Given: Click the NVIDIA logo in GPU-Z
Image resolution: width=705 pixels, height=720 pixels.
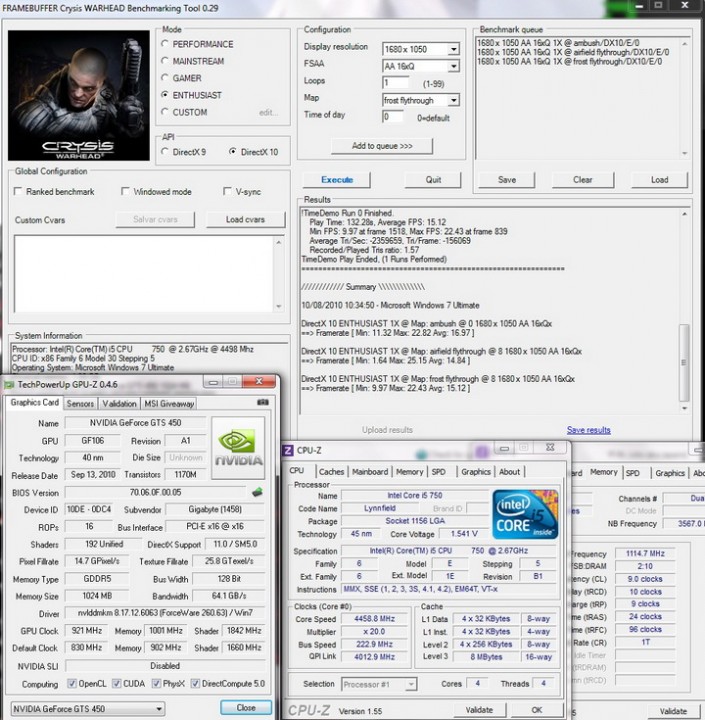Looking at the screenshot, I should click(x=238, y=448).
